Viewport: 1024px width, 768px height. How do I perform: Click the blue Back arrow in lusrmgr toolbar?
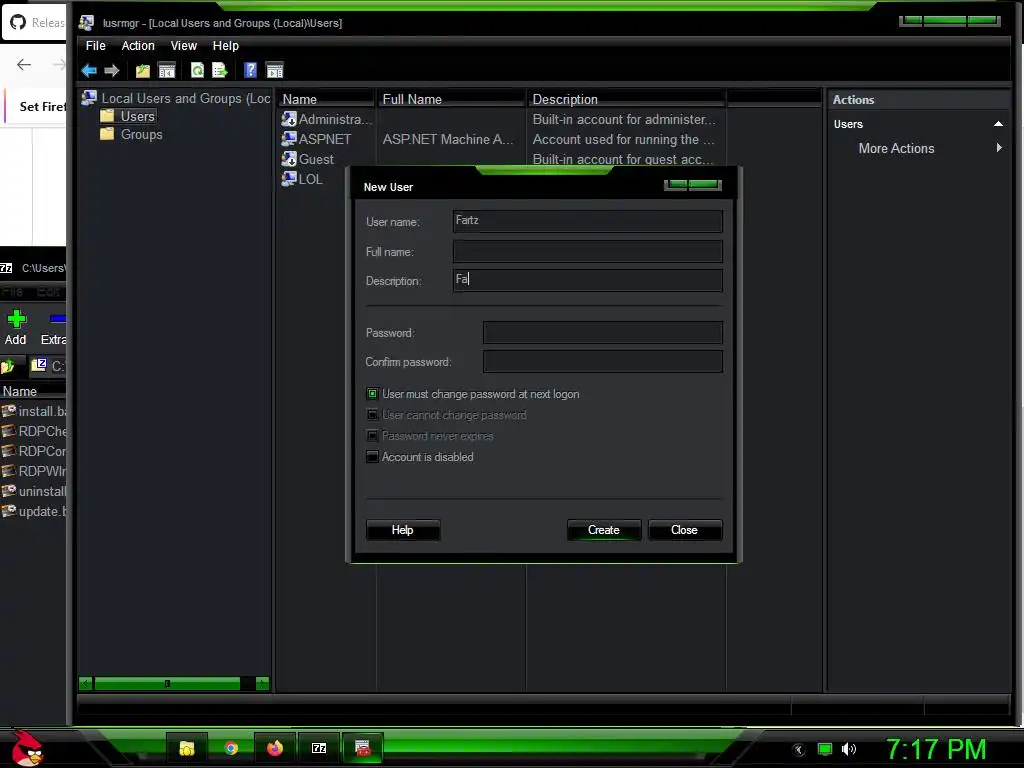(x=89, y=71)
